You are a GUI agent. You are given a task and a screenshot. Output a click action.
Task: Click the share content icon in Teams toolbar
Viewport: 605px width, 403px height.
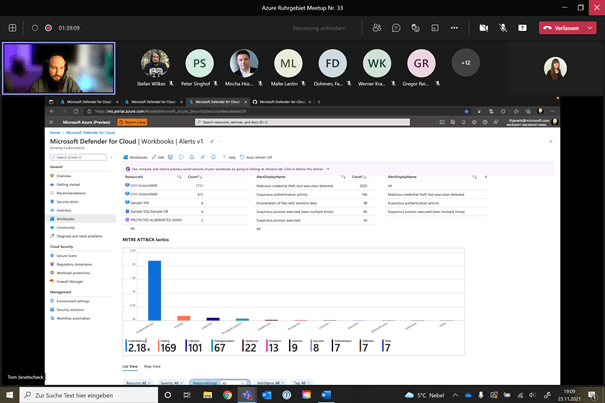click(522, 28)
